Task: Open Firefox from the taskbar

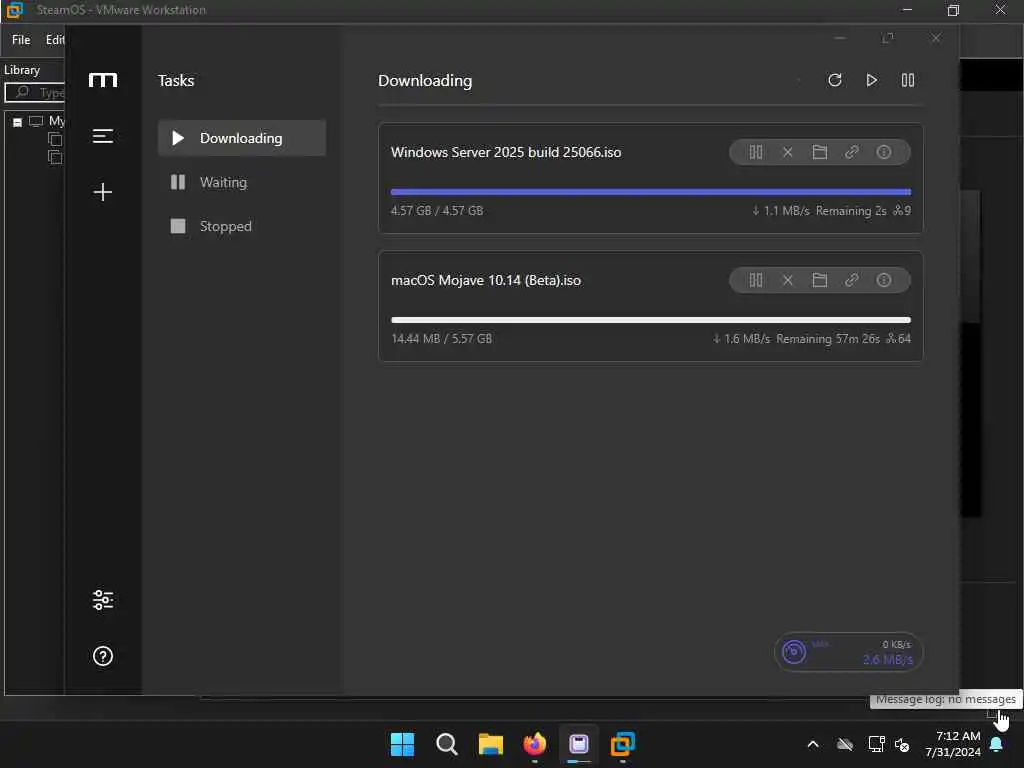Action: [535, 744]
